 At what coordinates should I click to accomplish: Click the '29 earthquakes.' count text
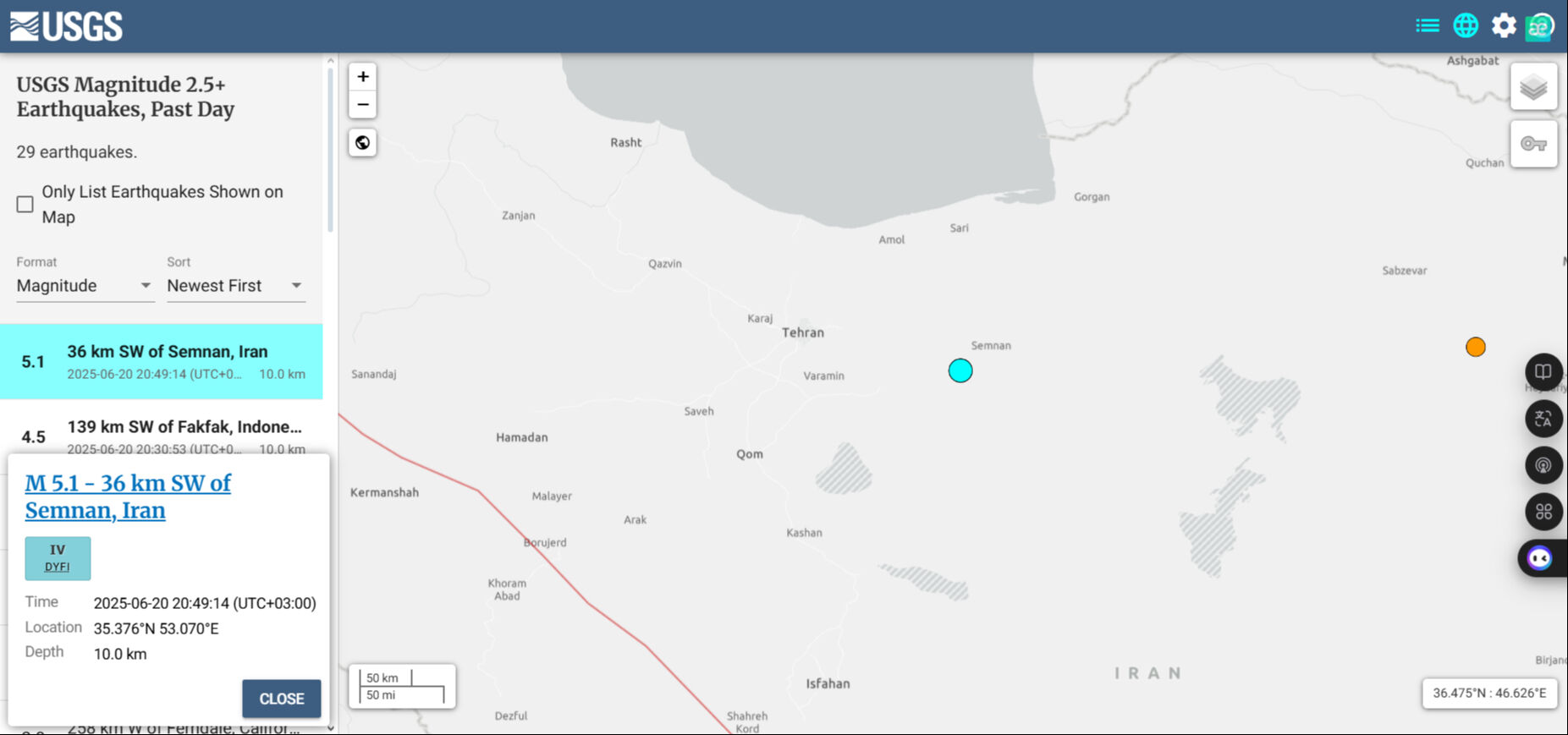tap(77, 152)
